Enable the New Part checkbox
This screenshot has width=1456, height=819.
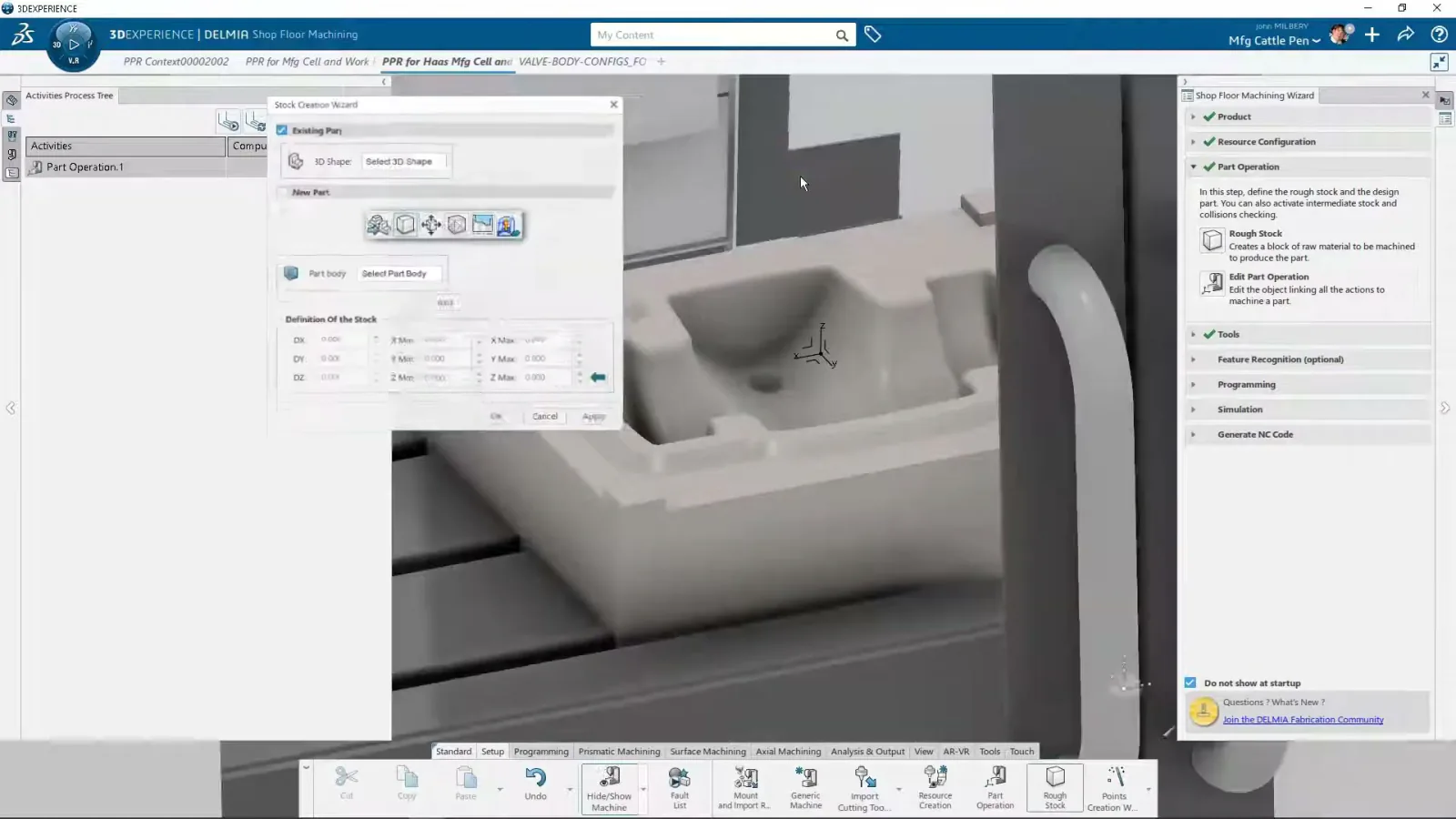pyautogui.click(x=282, y=192)
